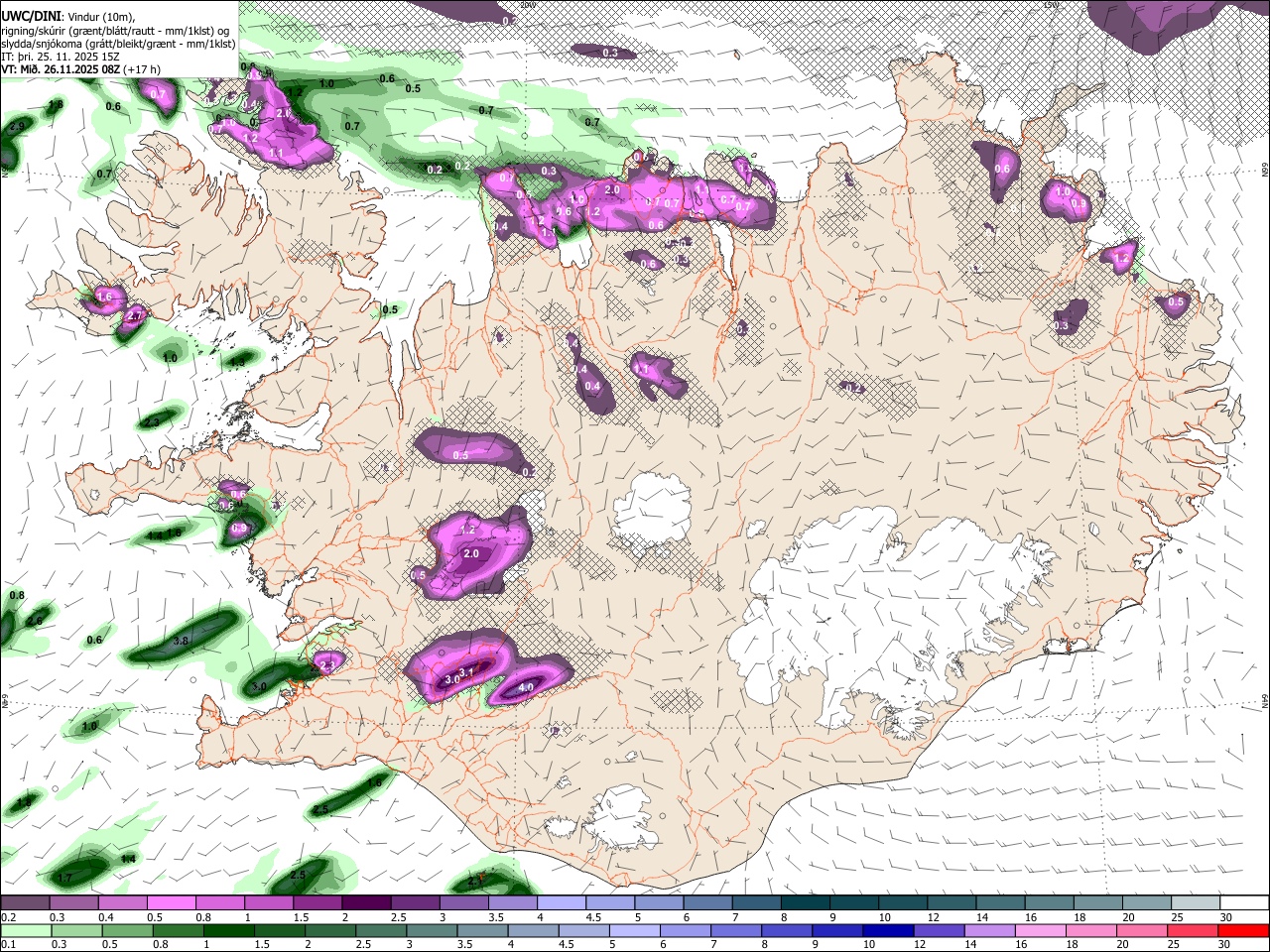This screenshot has width=1270, height=952.
Task: Click the "4.0" snowfall value on the map
Action: pyautogui.click(x=526, y=687)
